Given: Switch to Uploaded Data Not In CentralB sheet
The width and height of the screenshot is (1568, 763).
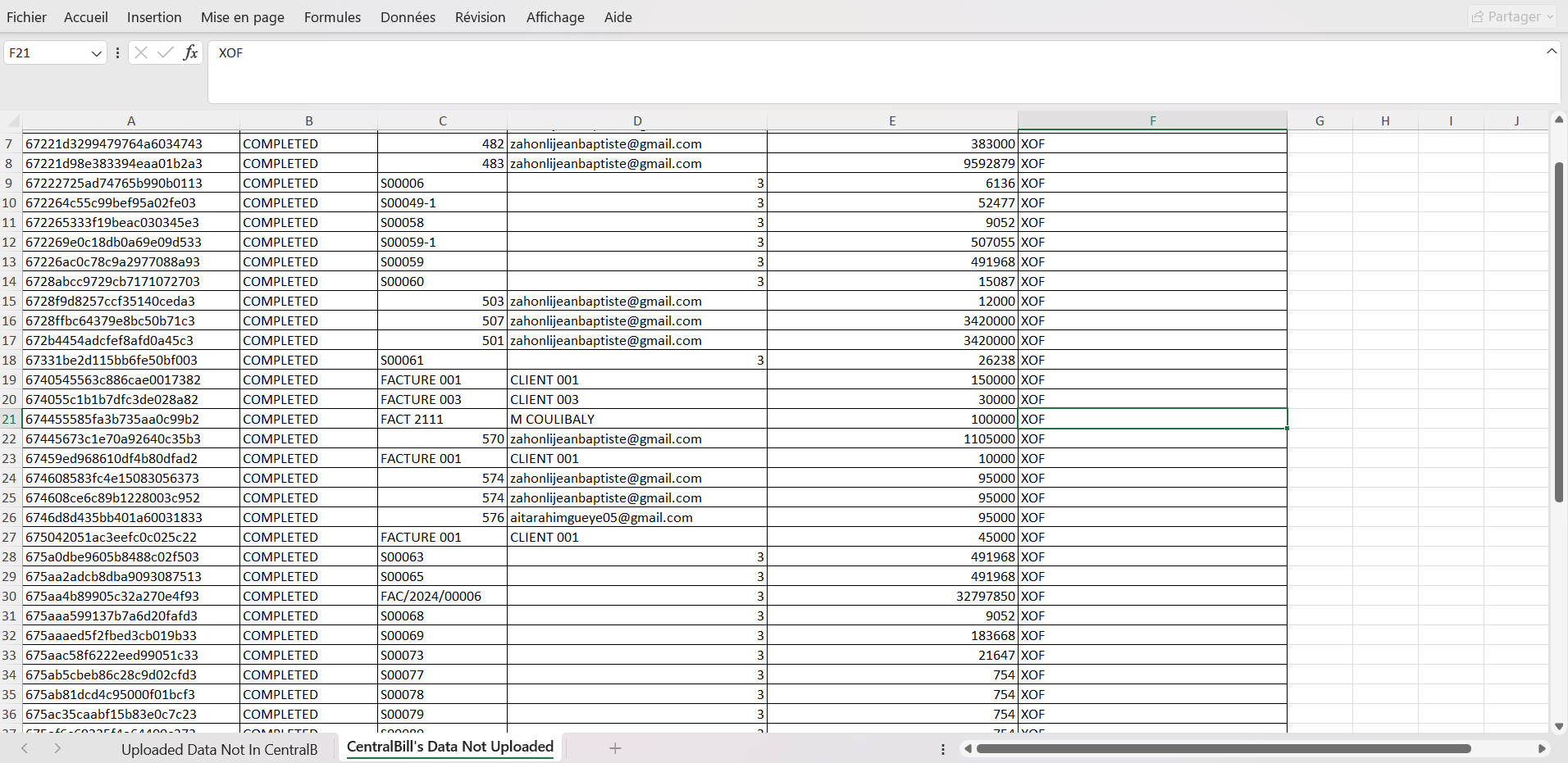Looking at the screenshot, I should tap(219, 749).
